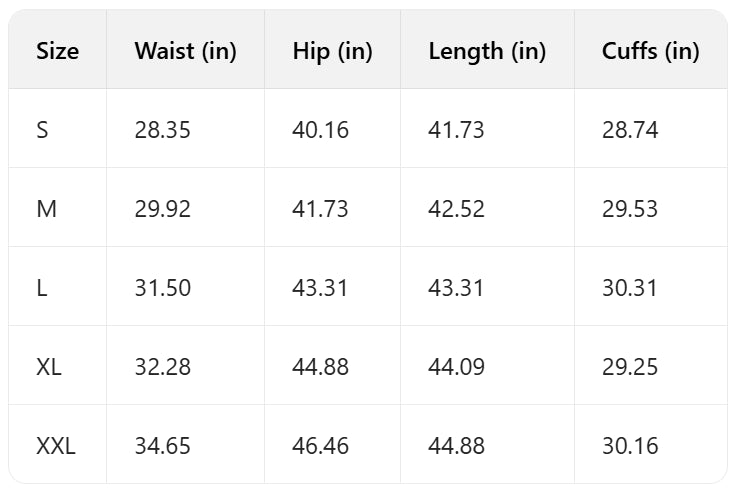This screenshot has width=735, height=494.
Task: Select length value 44.09 in XL row
Action: click(x=456, y=367)
